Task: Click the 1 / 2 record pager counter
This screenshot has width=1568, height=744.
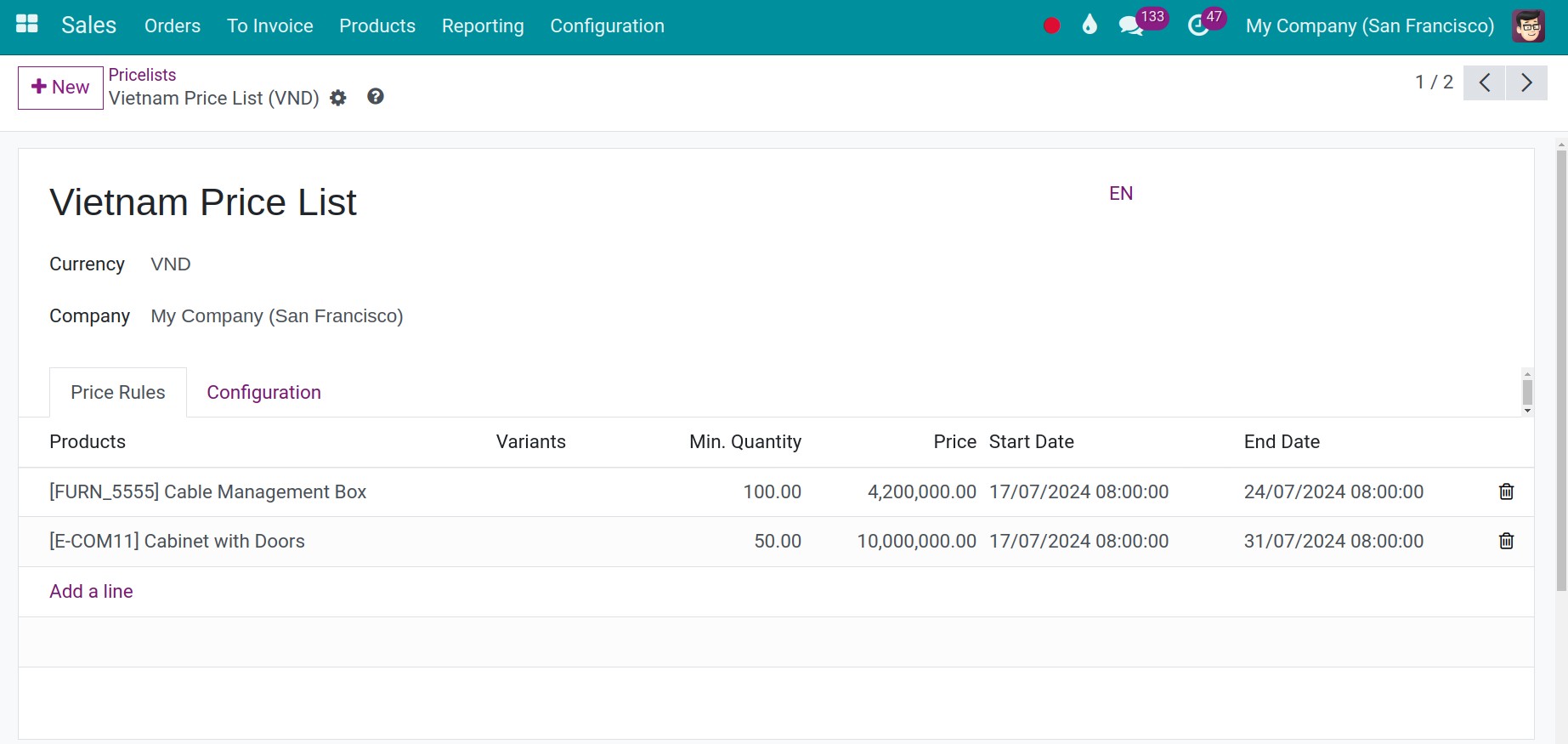Action: pos(1434,82)
